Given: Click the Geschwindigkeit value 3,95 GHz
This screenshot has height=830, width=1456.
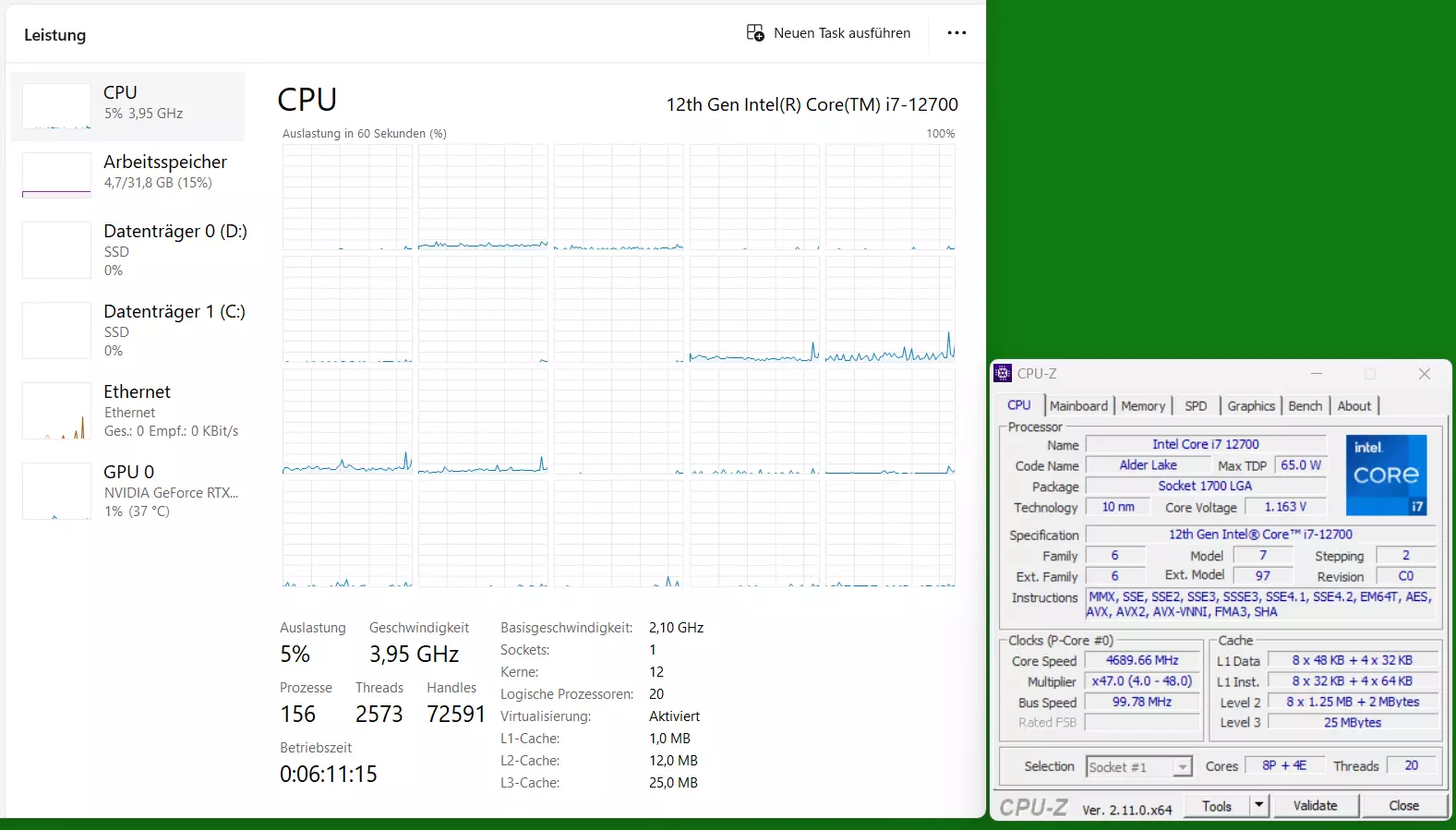Looking at the screenshot, I should pyautogui.click(x=415, y=655).
